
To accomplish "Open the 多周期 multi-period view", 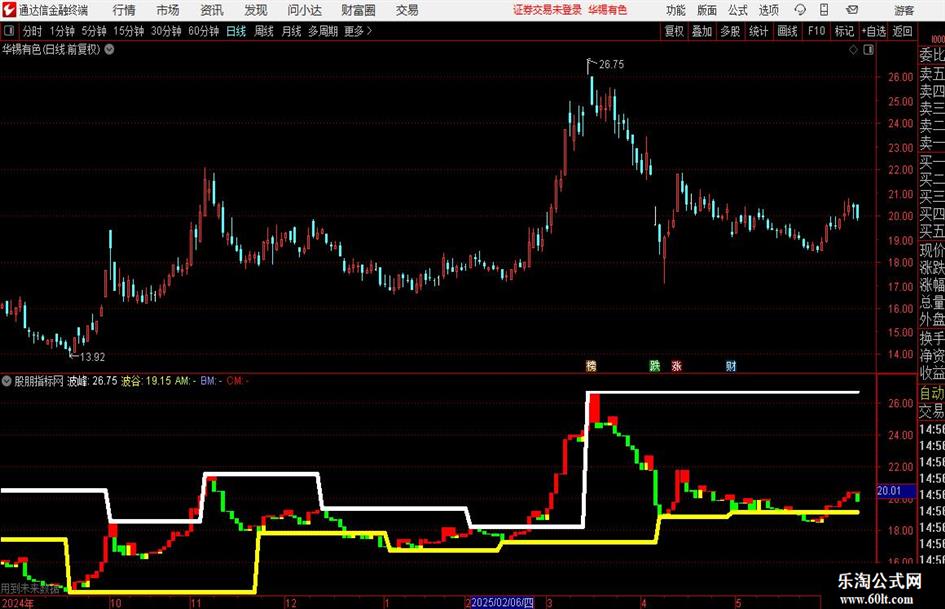I will point(323,31).
